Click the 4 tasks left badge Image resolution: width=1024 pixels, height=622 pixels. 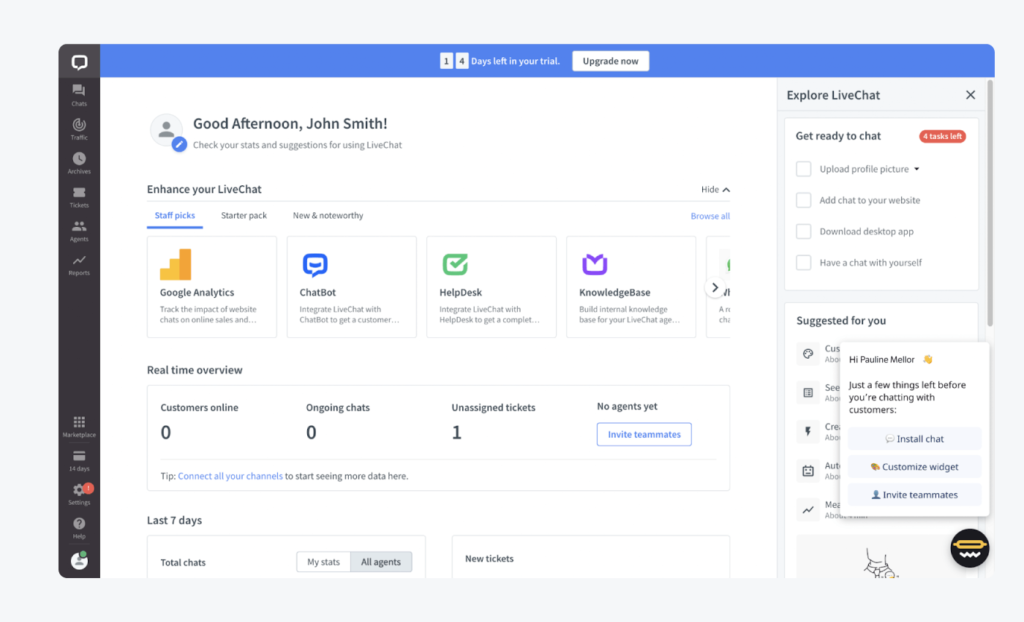942,136
